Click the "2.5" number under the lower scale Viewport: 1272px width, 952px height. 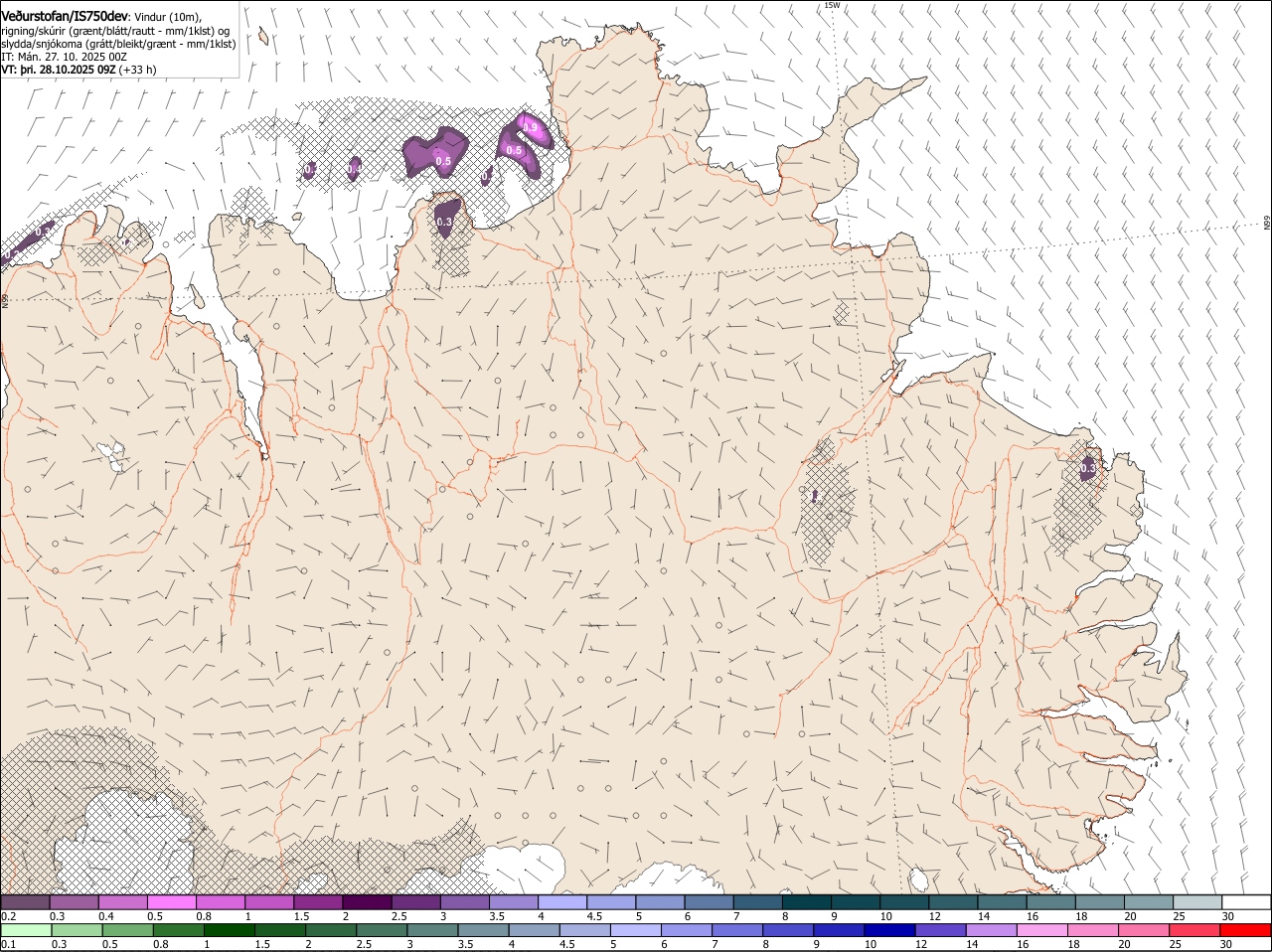click(364, 944)
